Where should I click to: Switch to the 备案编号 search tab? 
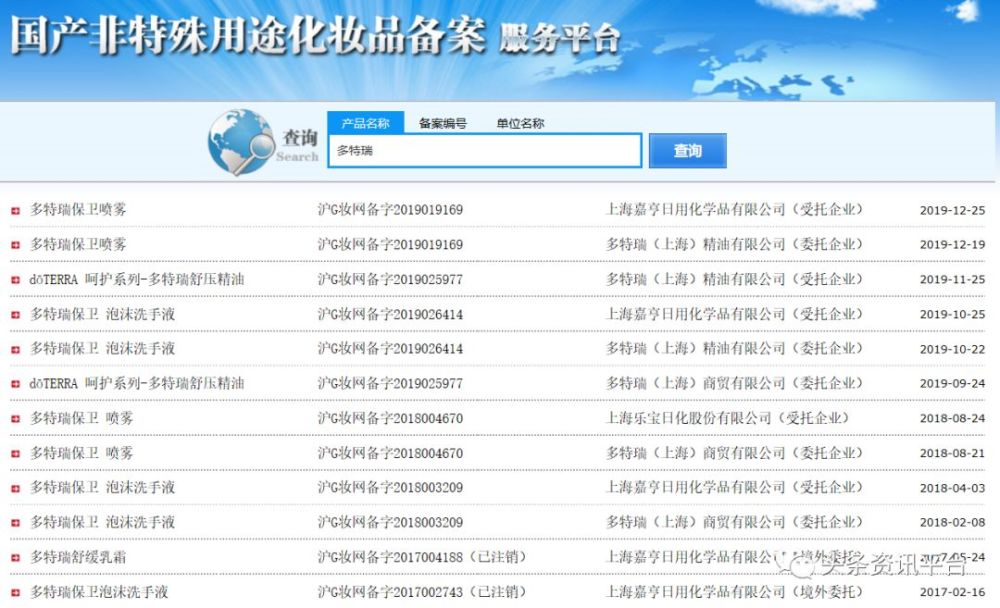coord(444,123)
